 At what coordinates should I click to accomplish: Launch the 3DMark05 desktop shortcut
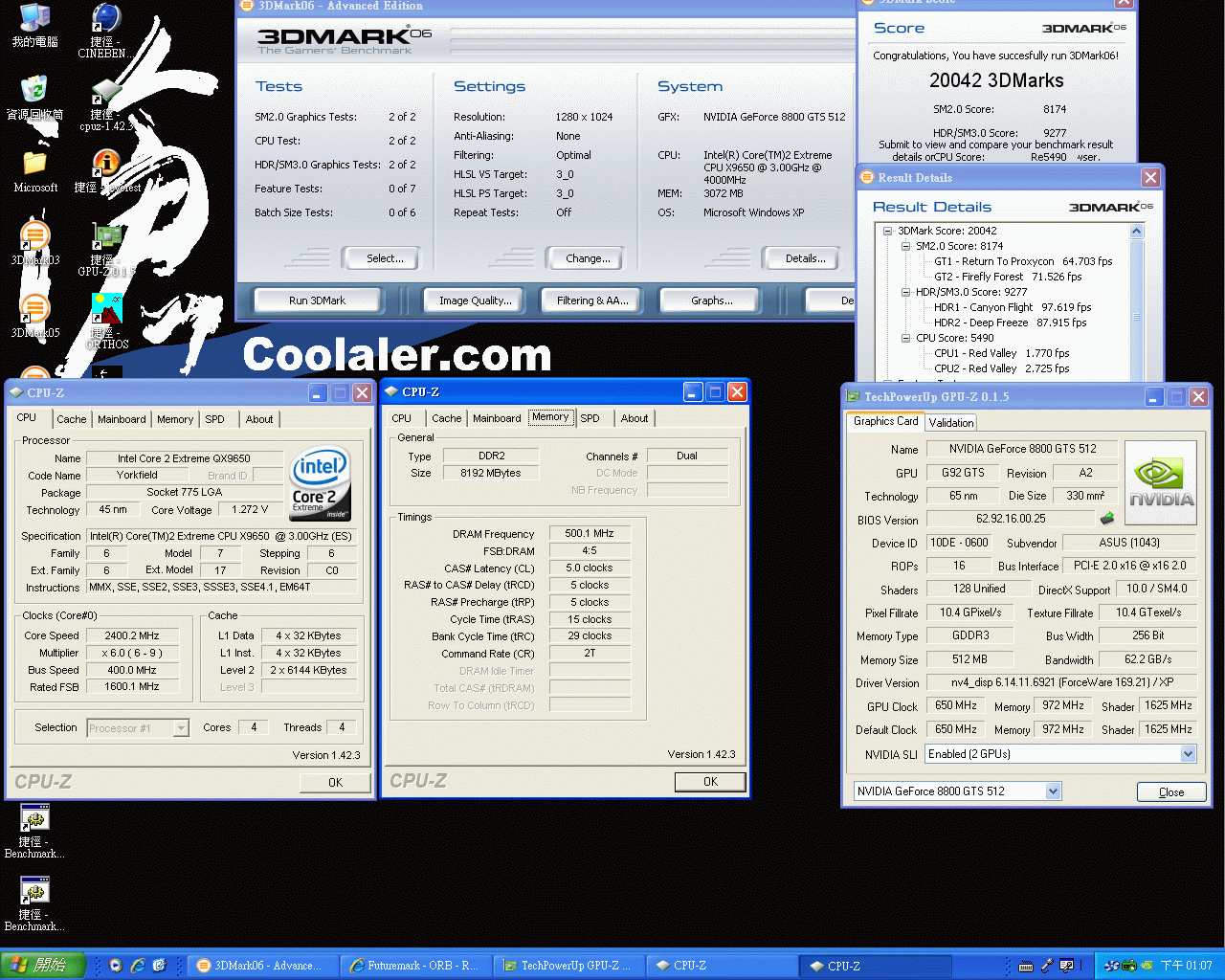coord(35,316)
